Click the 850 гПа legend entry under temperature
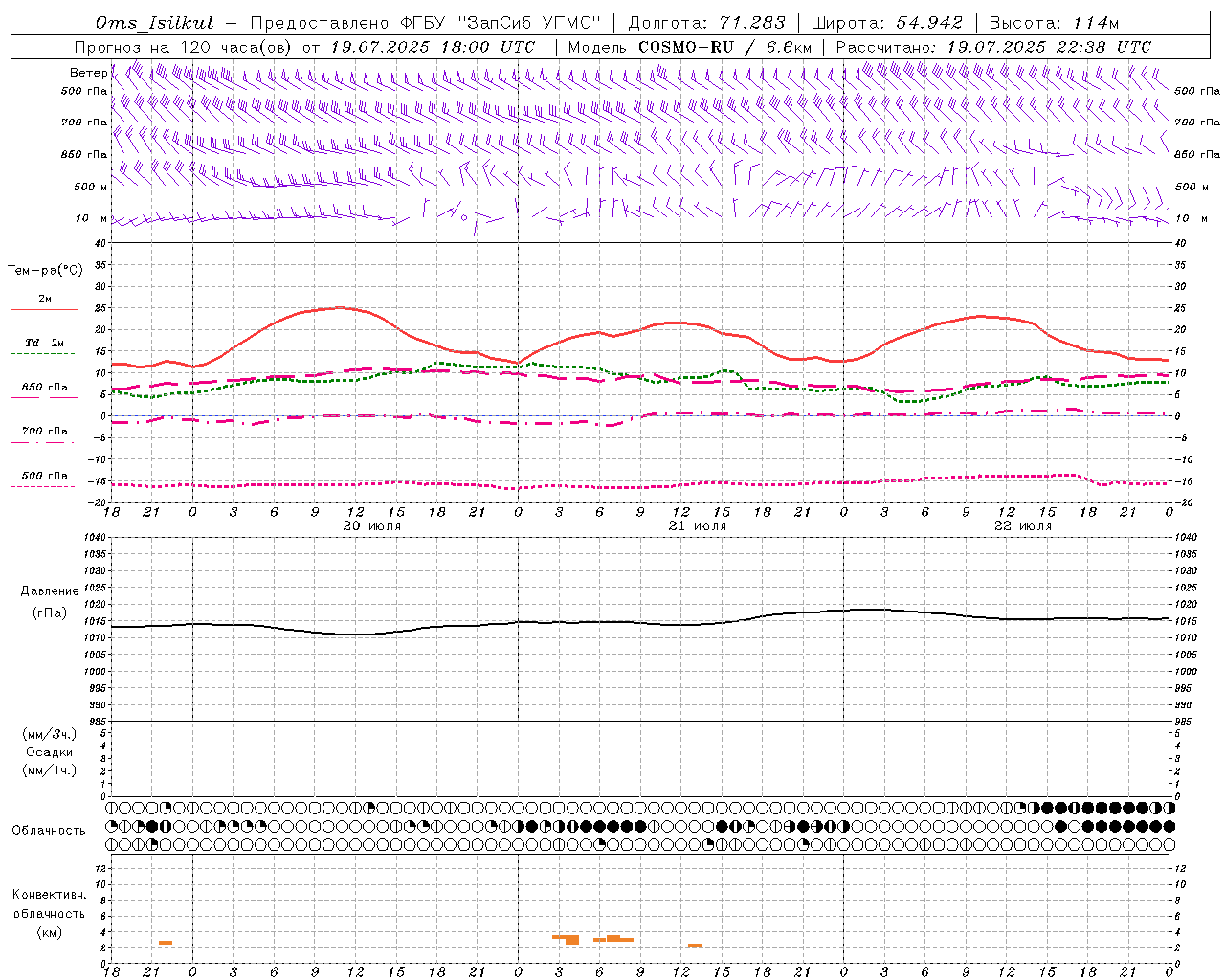The height and width of the screenshot is (980, 1225). (x=44, y=388)
